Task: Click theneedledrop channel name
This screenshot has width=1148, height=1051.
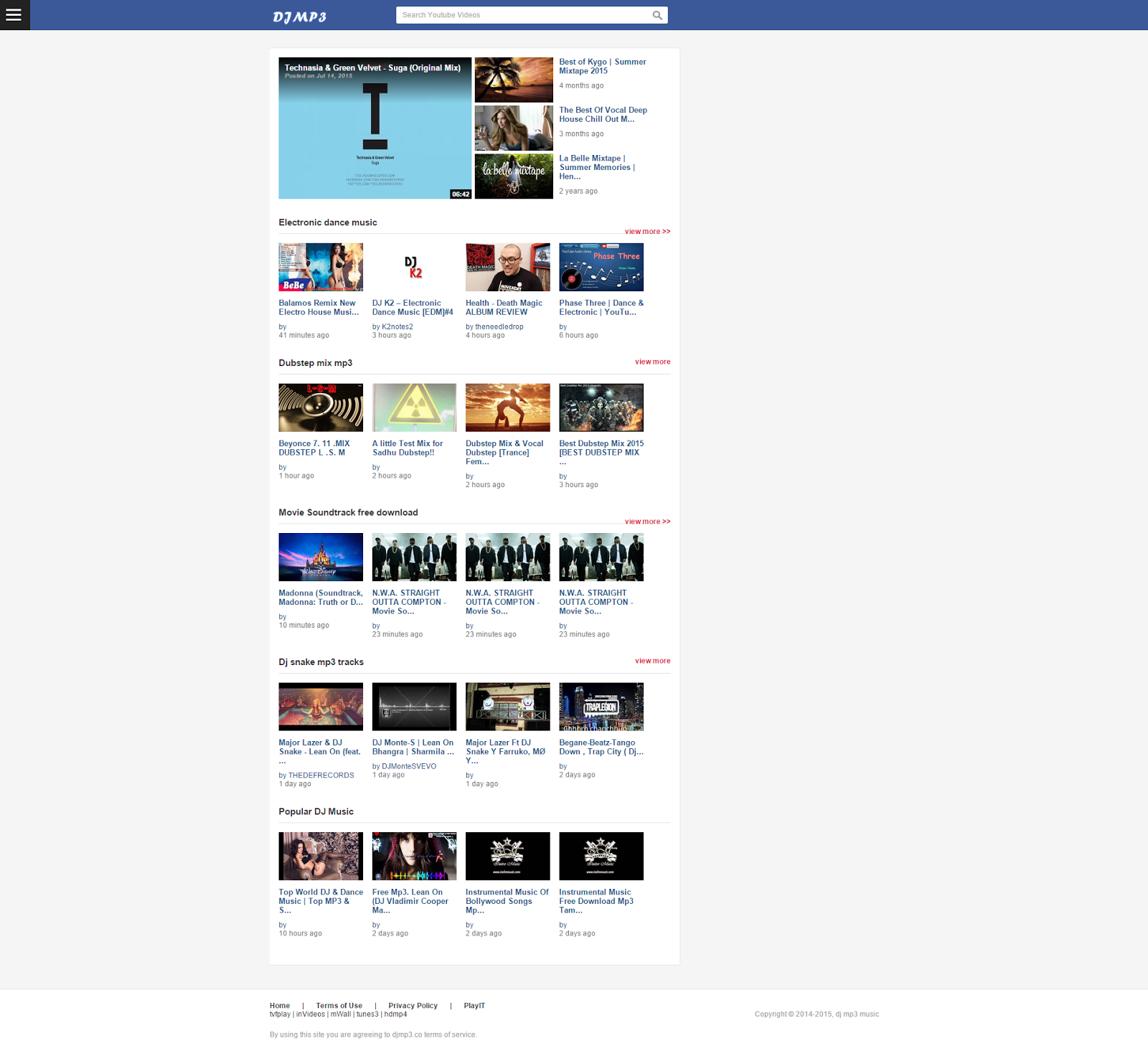Action: coord(499,326)
